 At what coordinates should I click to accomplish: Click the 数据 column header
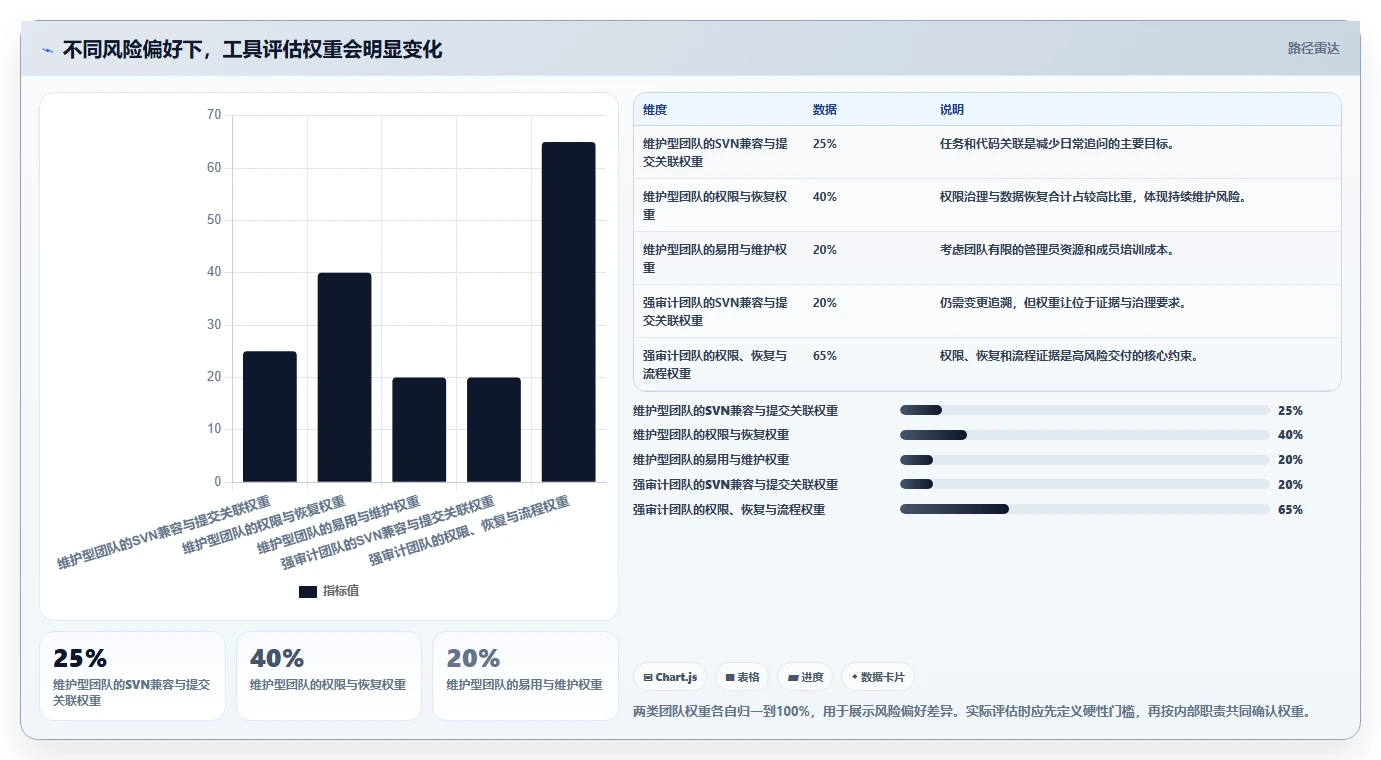[825, 110]
